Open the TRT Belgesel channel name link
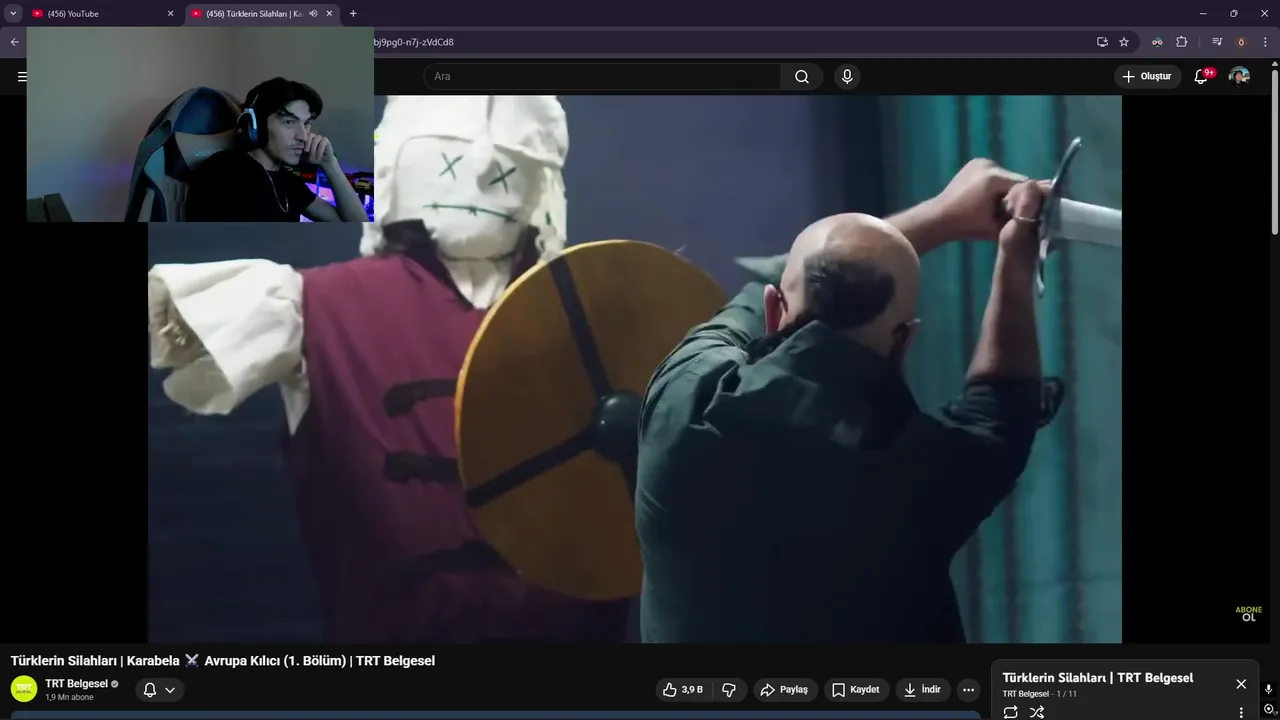 76,684
